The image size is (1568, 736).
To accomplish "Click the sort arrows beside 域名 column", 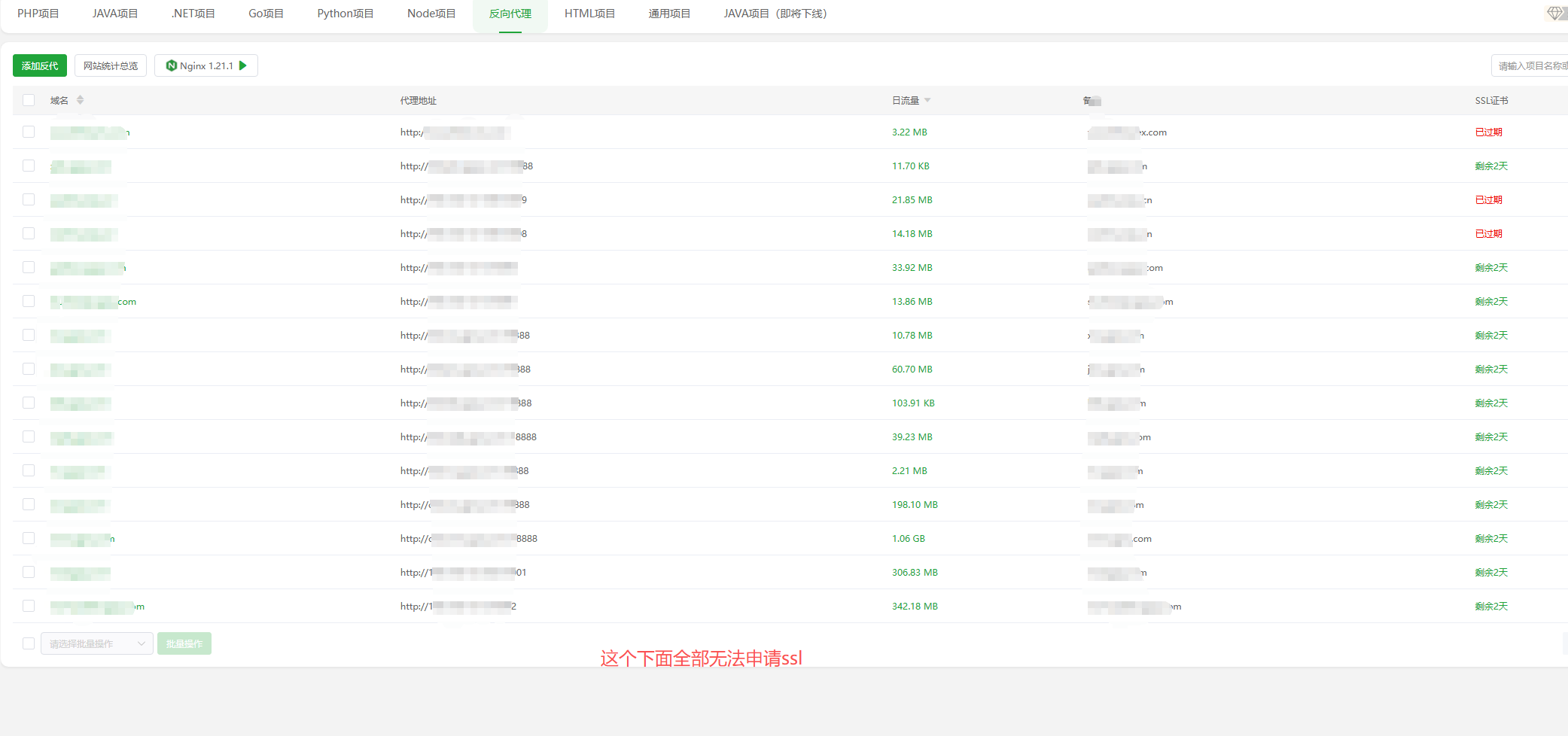I will 80,99.
